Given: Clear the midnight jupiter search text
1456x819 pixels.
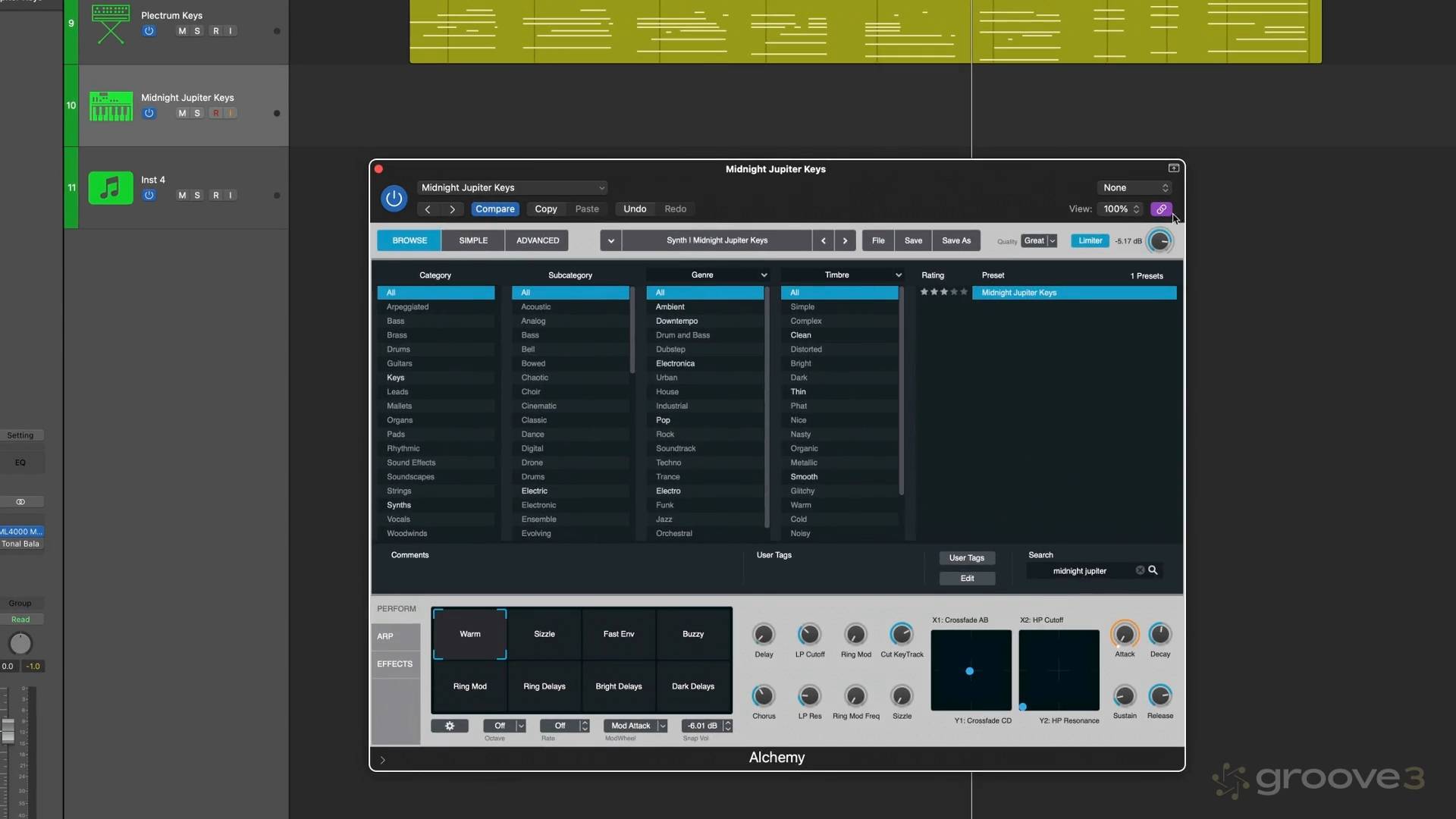Looking at the screenshot, I should click(1140, 570).
